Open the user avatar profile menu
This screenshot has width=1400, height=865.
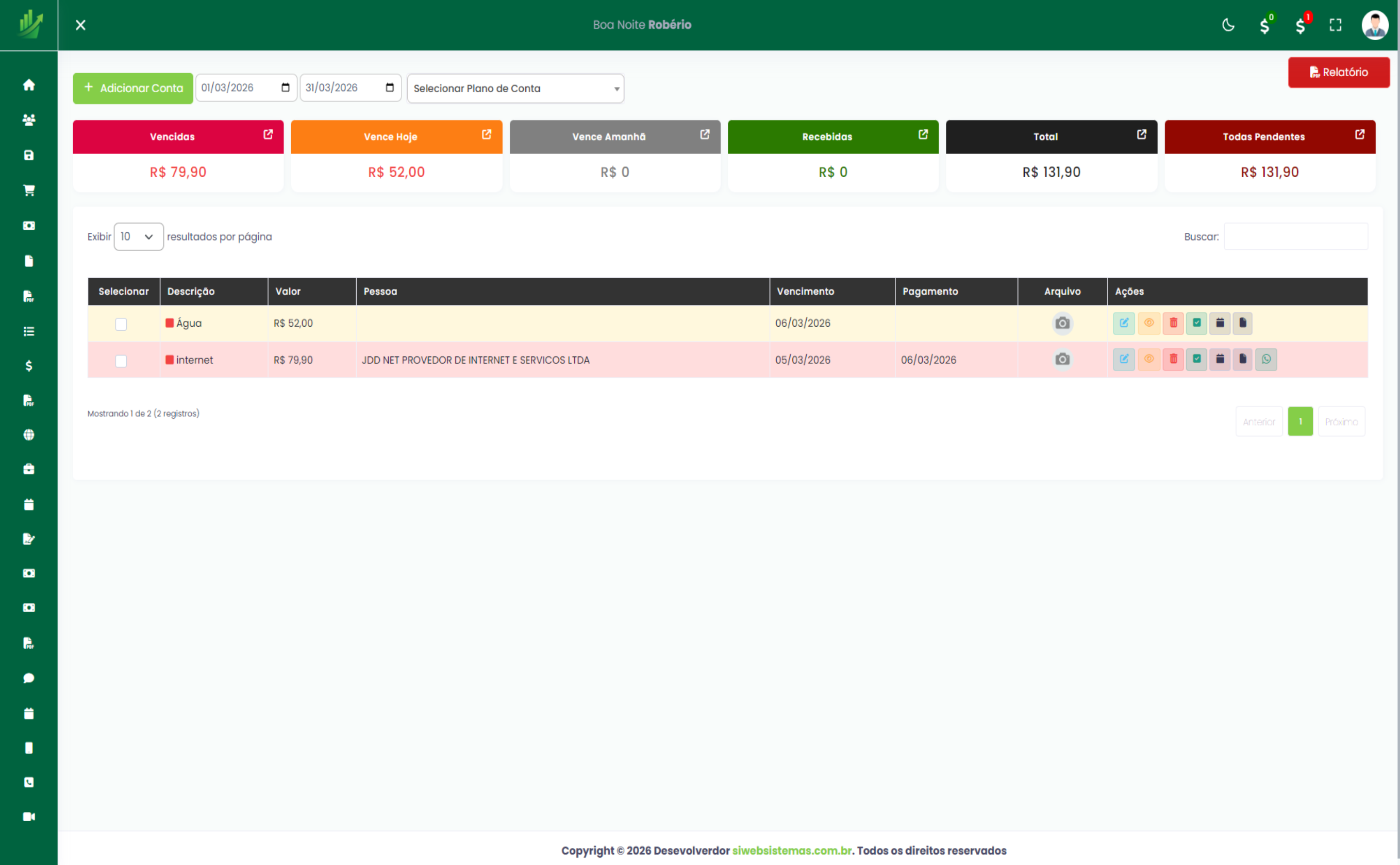coord(1375,25)
